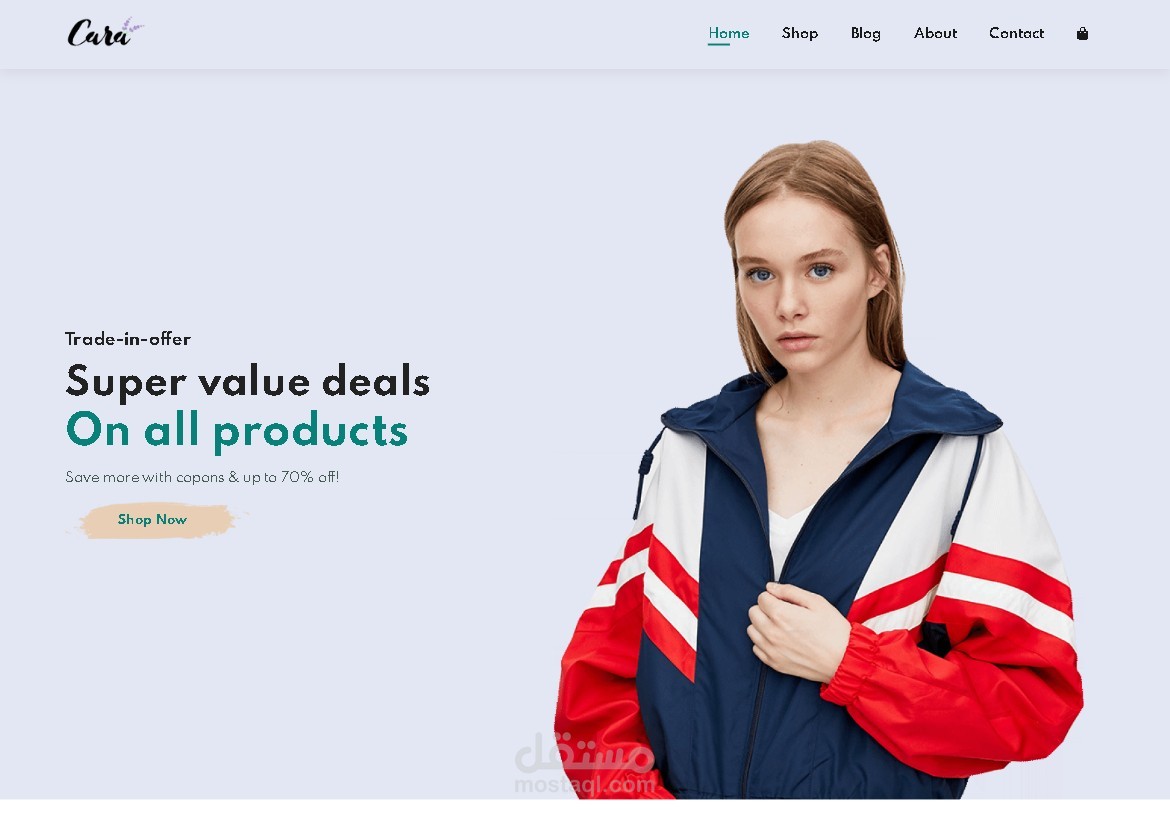Click the Arabic mostaql watermark logo

pyautogui.click(x=585, y=753)
